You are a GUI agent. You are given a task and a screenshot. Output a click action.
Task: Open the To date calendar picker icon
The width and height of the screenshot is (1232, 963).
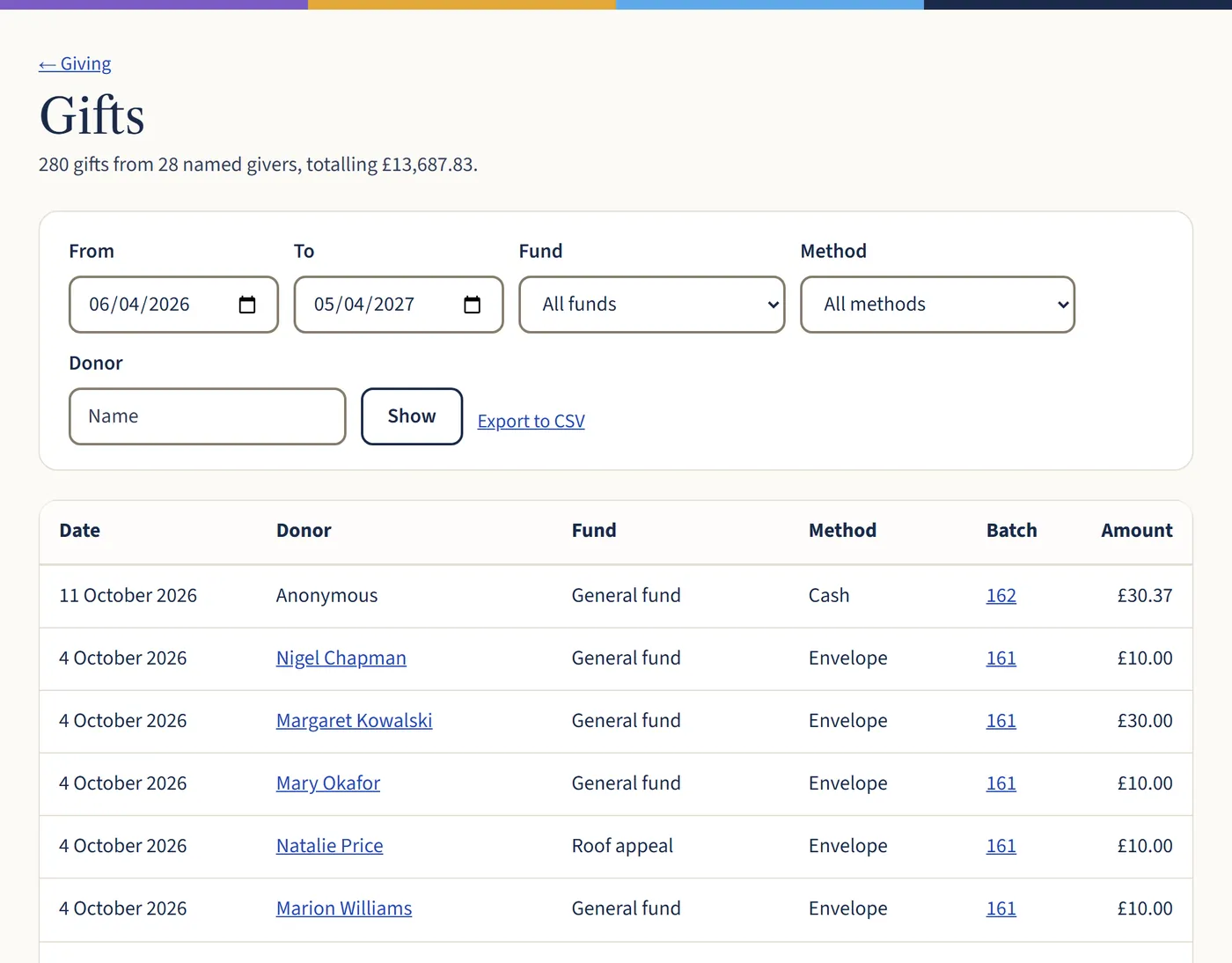[x=473, y=305]
